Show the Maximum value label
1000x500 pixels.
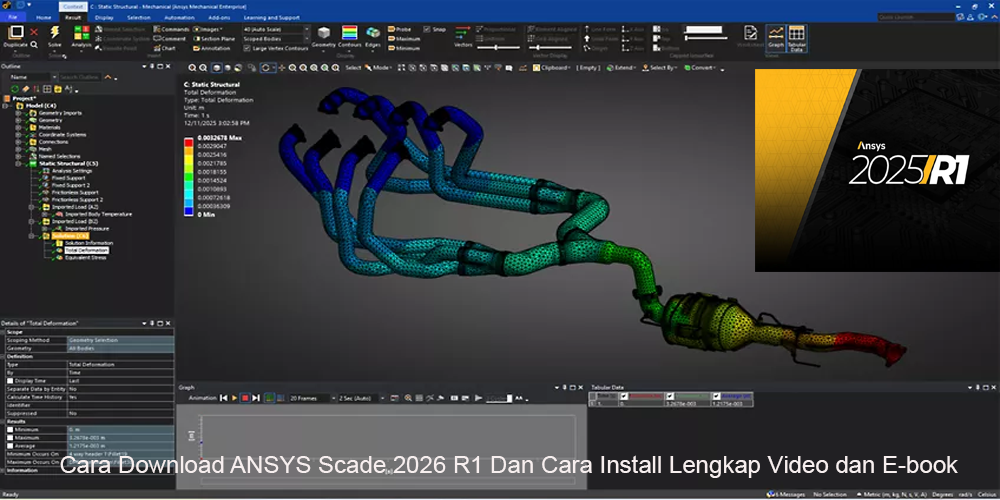[x=404, y=38]
